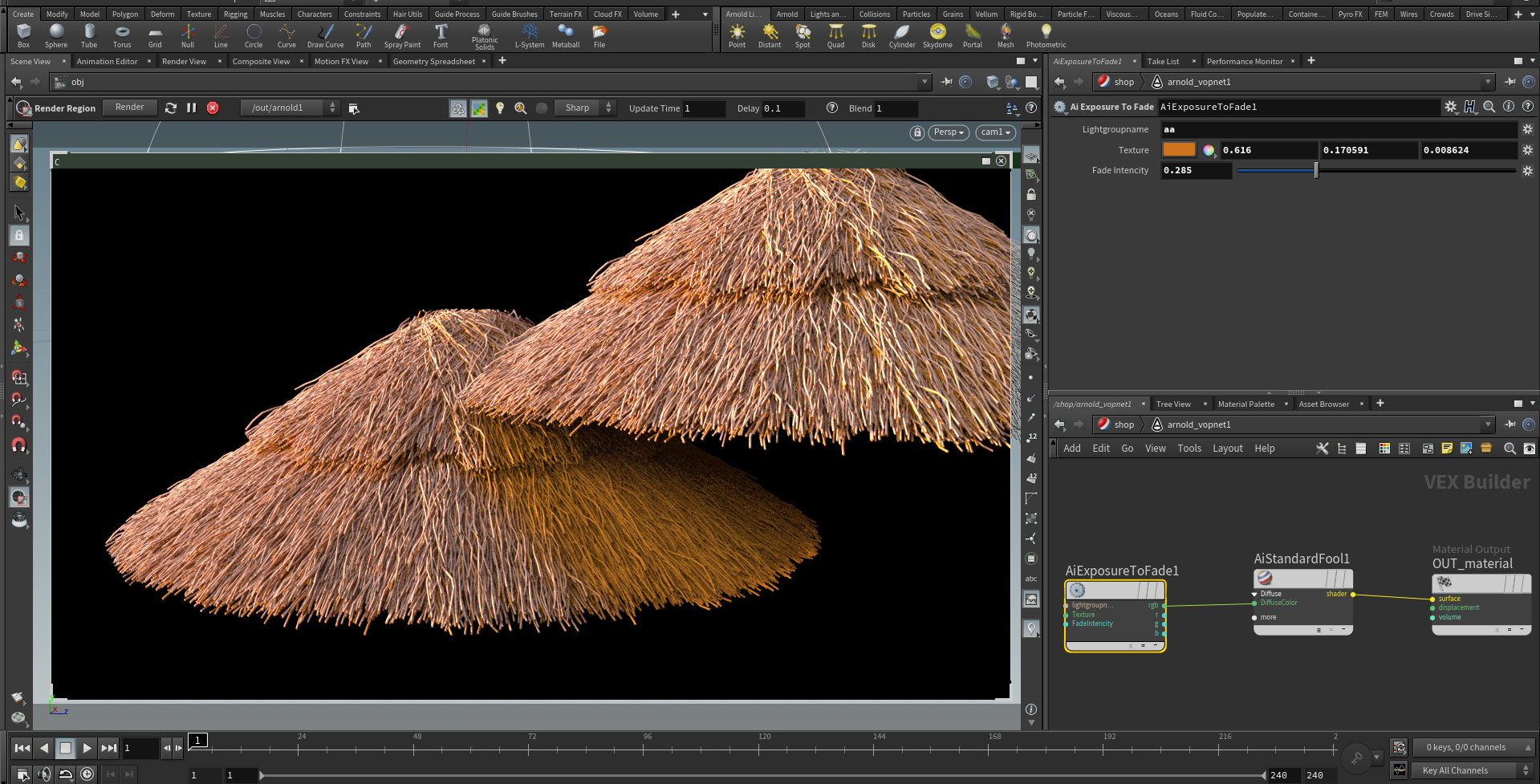Expand the Persp viewport dropdown

949,132
